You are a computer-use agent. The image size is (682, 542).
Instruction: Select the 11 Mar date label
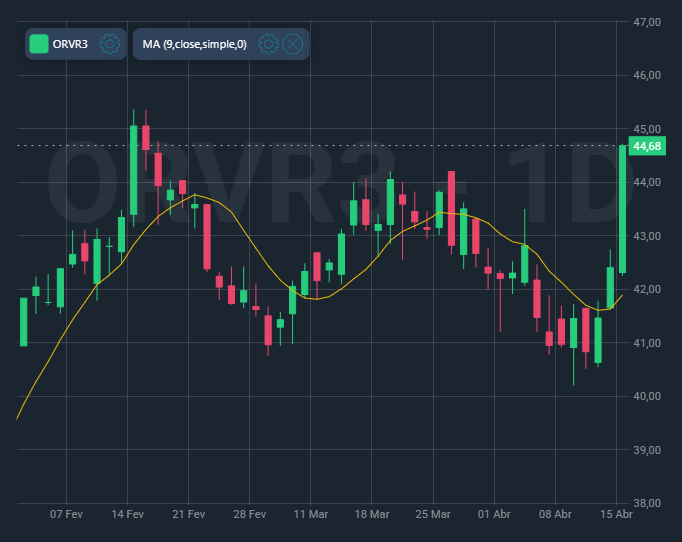click(x=311, y=514)
